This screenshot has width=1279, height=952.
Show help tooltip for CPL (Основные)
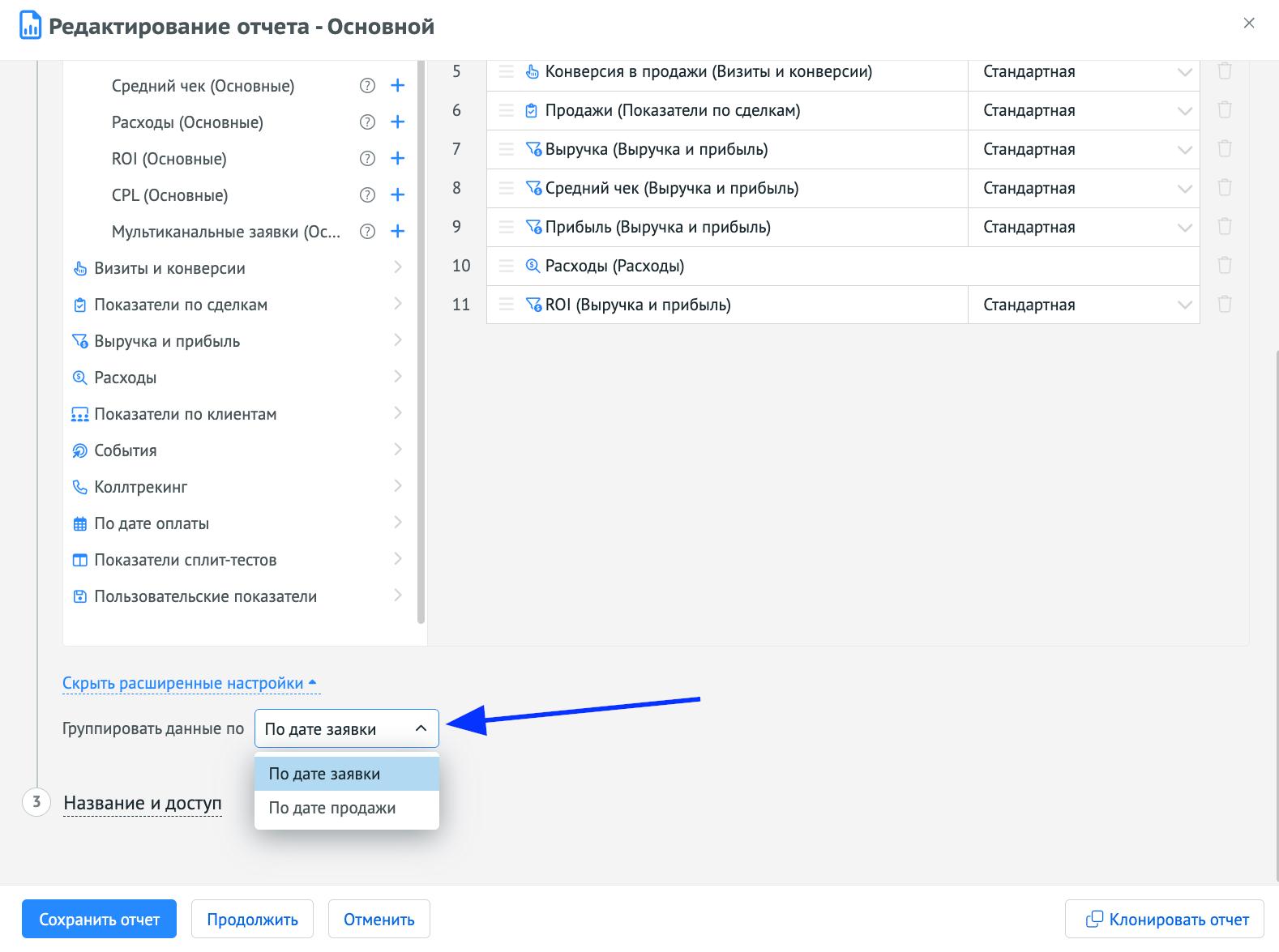click(x=367, y=195)
